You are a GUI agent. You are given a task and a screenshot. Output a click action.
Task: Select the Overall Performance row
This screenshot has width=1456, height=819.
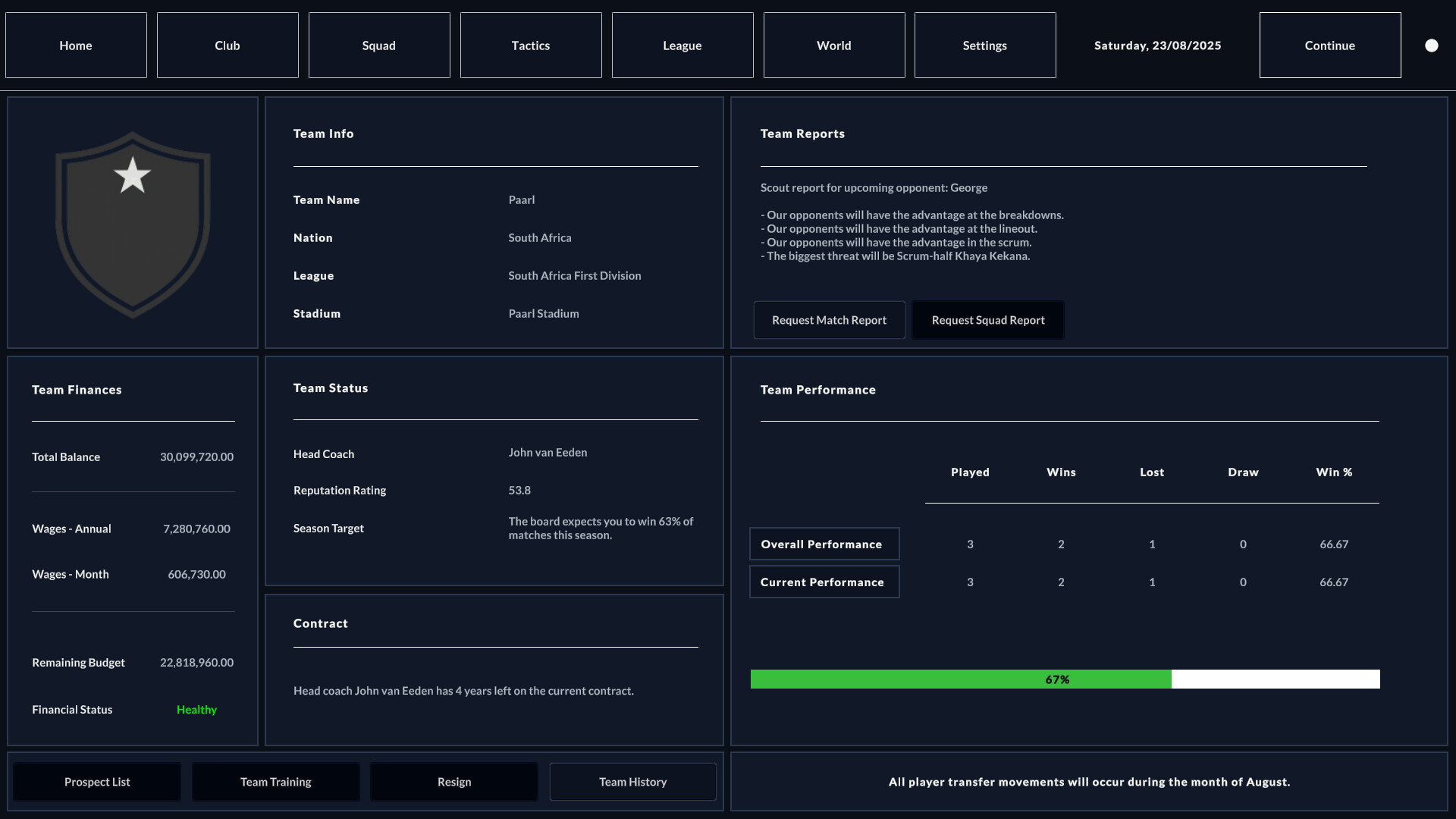824,544
